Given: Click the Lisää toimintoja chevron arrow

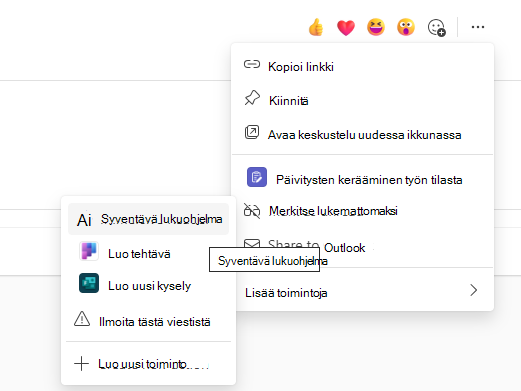Looking at the screenshot, I should tap(474, 290).
